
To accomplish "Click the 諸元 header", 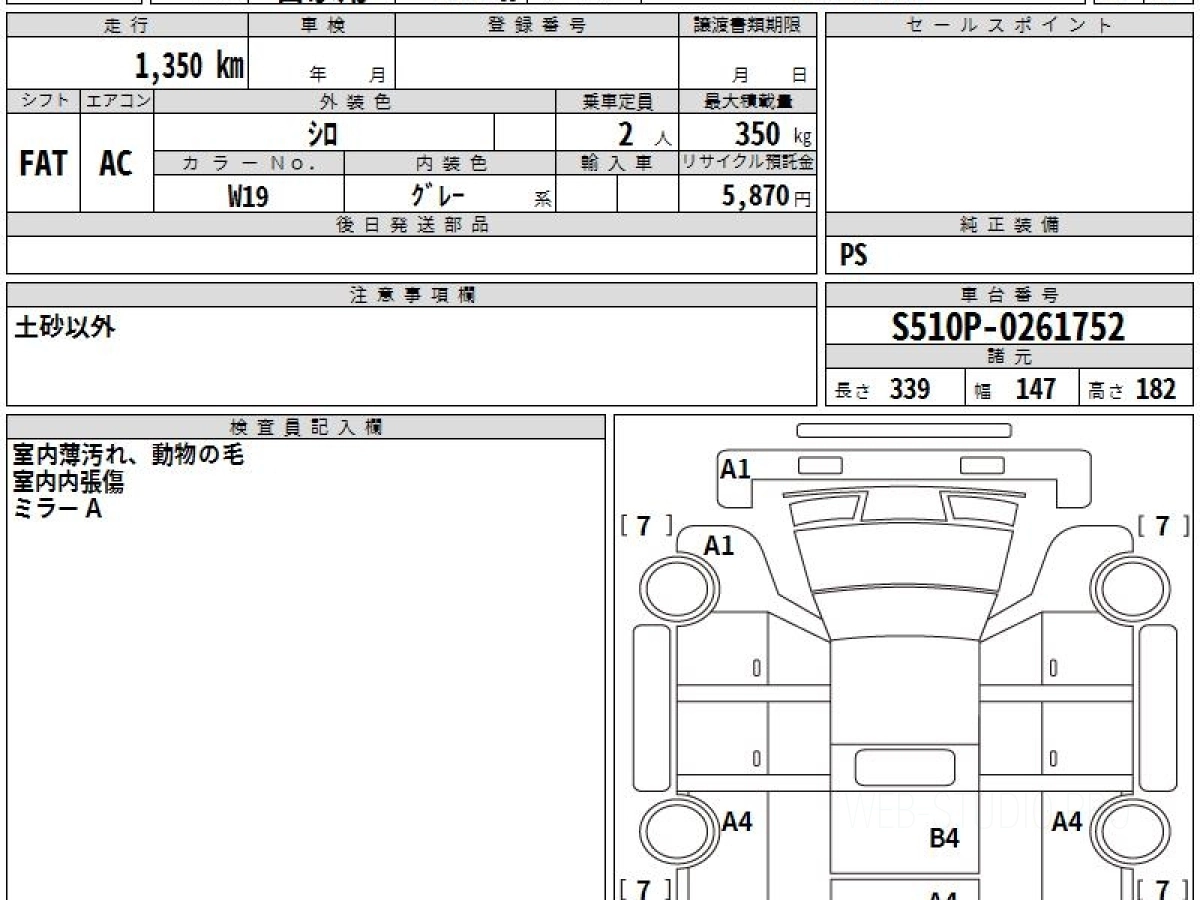I will tap(1009, 358).
